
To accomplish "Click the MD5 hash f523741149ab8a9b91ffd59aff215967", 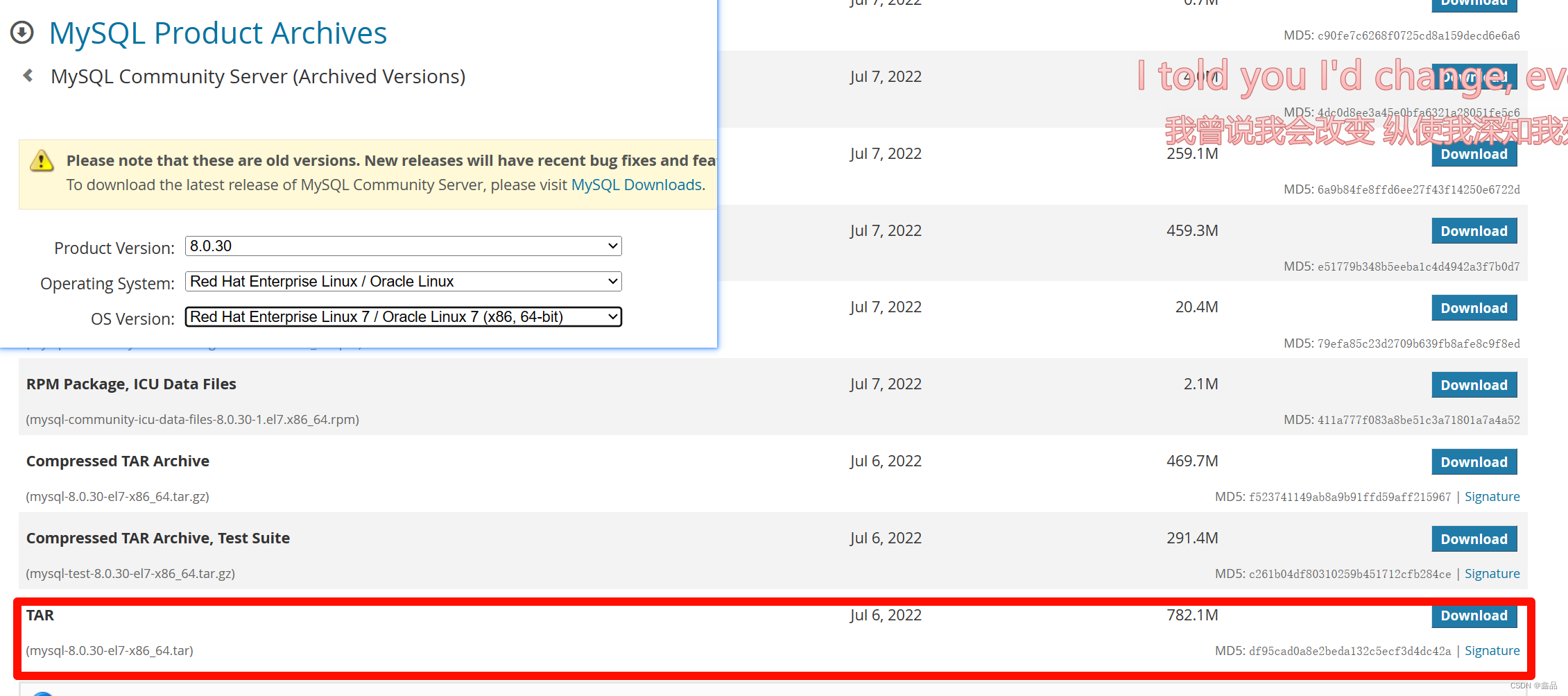I will coord(1350,497).
